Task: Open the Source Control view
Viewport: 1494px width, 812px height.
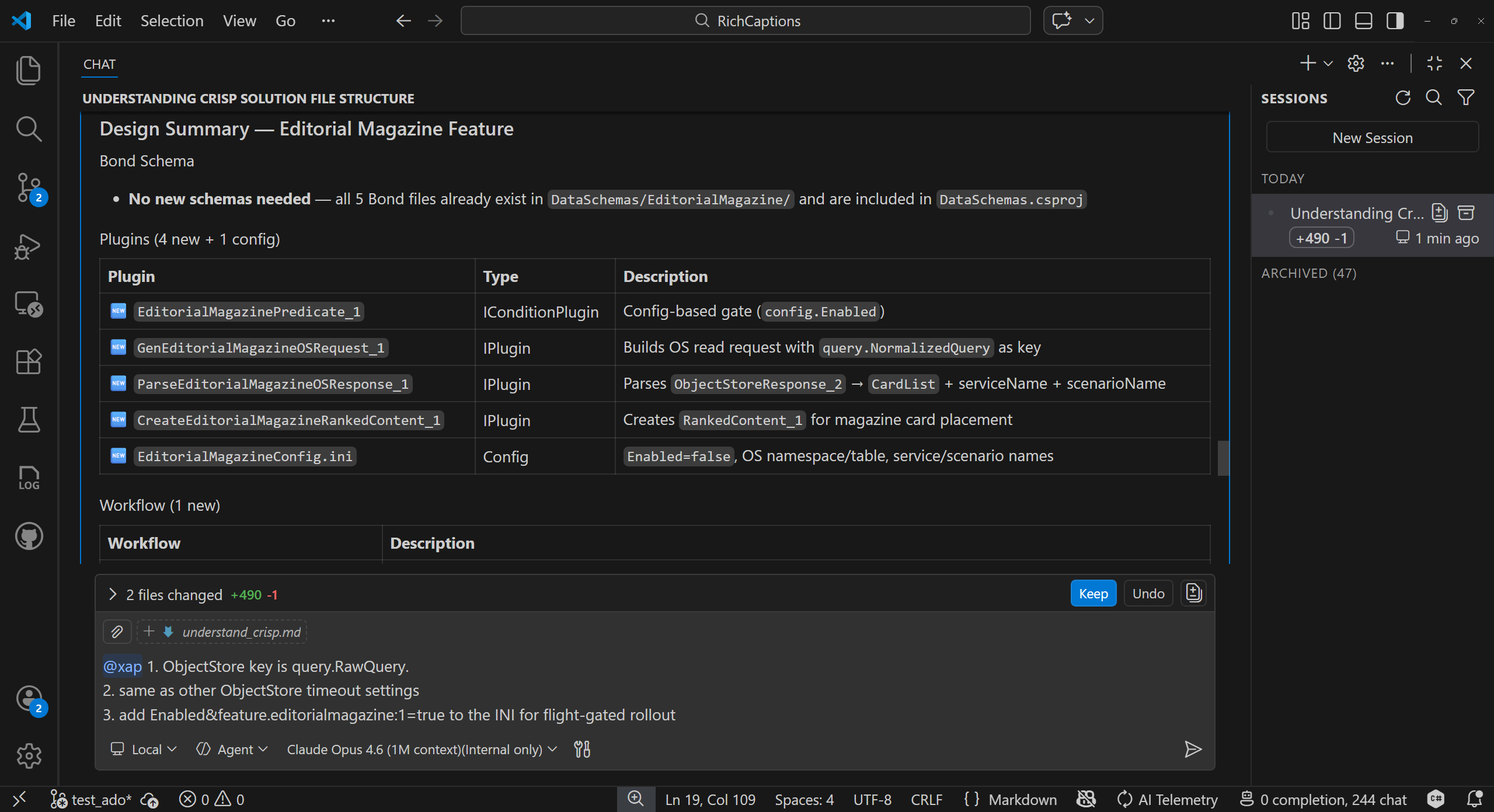Action: click(28, 188)
